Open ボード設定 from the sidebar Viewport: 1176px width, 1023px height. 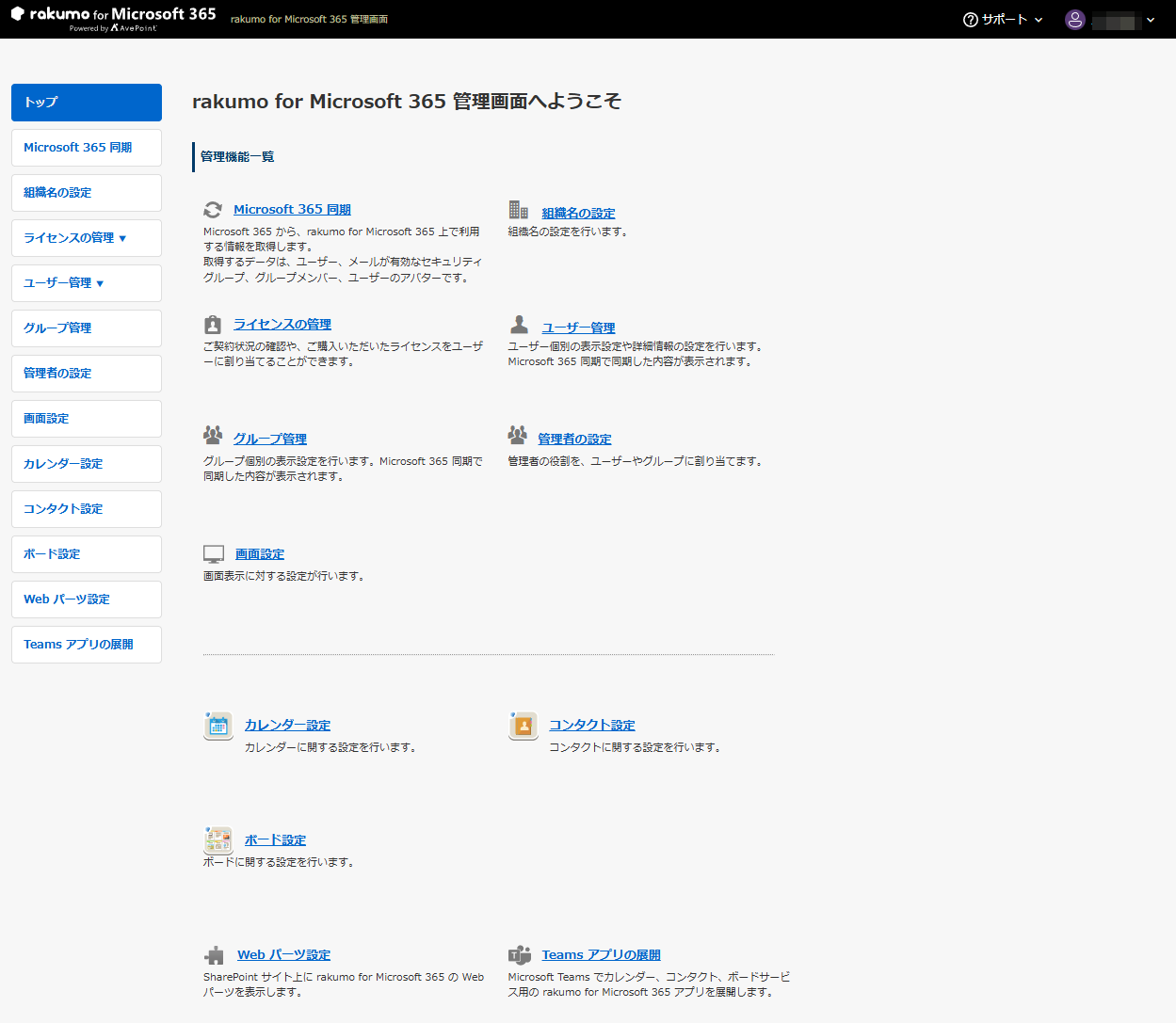point(87,554)
